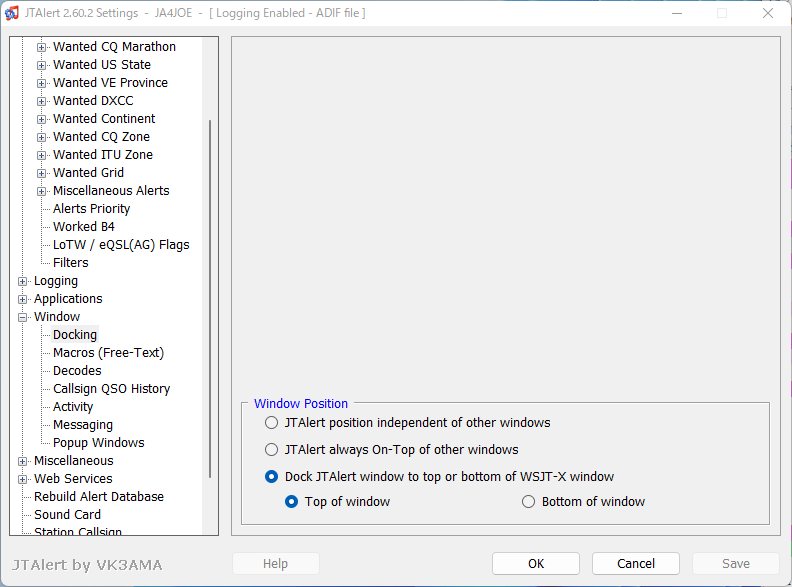Screen dimensions: 792x587
Task: Select Wanted DXCC label in tree
Action: [93, 101]
